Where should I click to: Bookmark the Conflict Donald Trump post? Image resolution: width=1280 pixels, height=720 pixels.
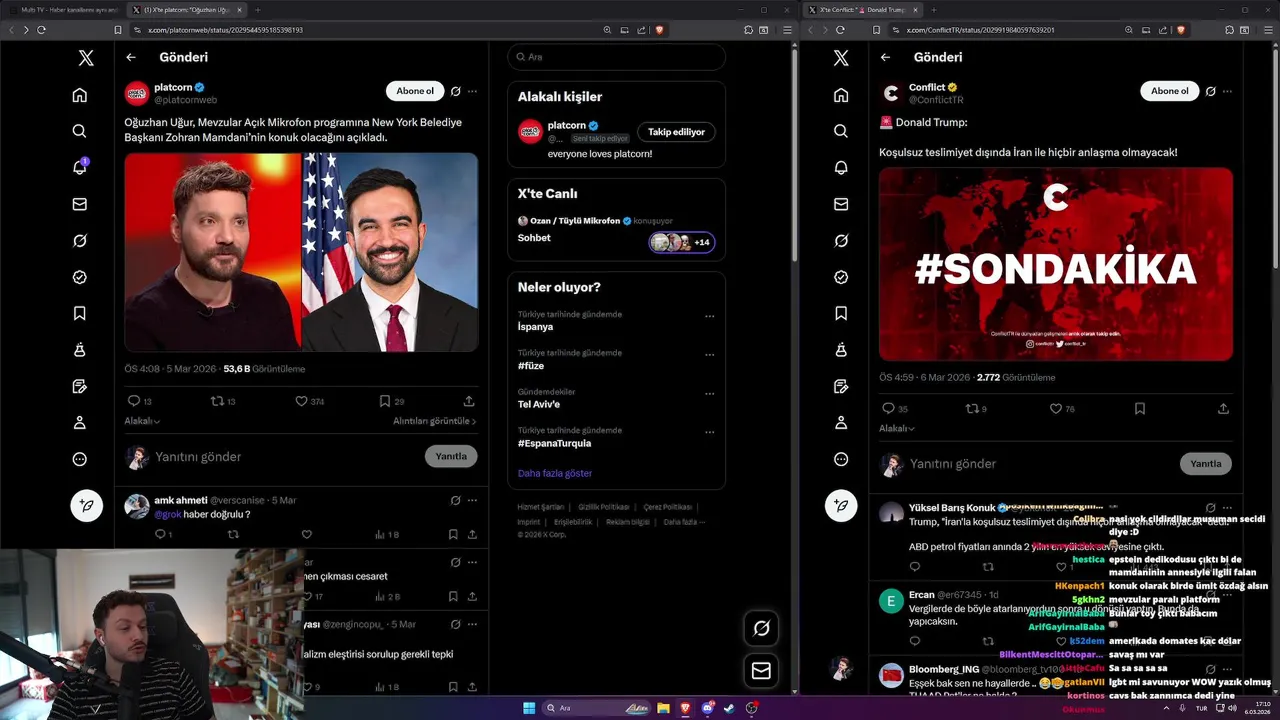tap(1139, 408)
